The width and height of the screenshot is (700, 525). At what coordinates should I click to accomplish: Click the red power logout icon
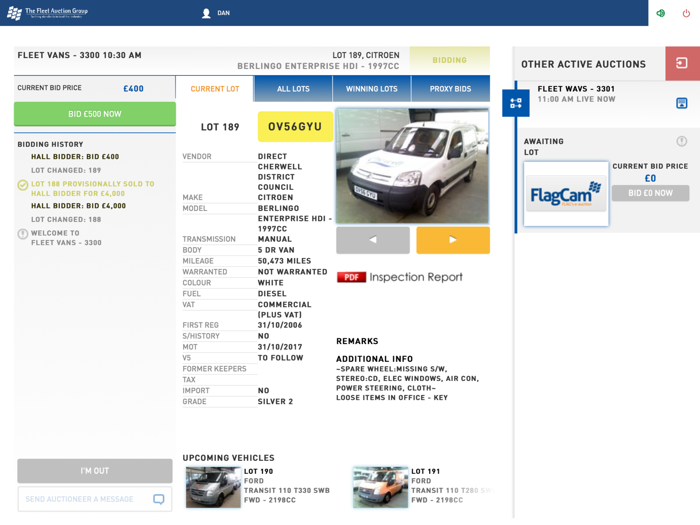tap(686, 13)
